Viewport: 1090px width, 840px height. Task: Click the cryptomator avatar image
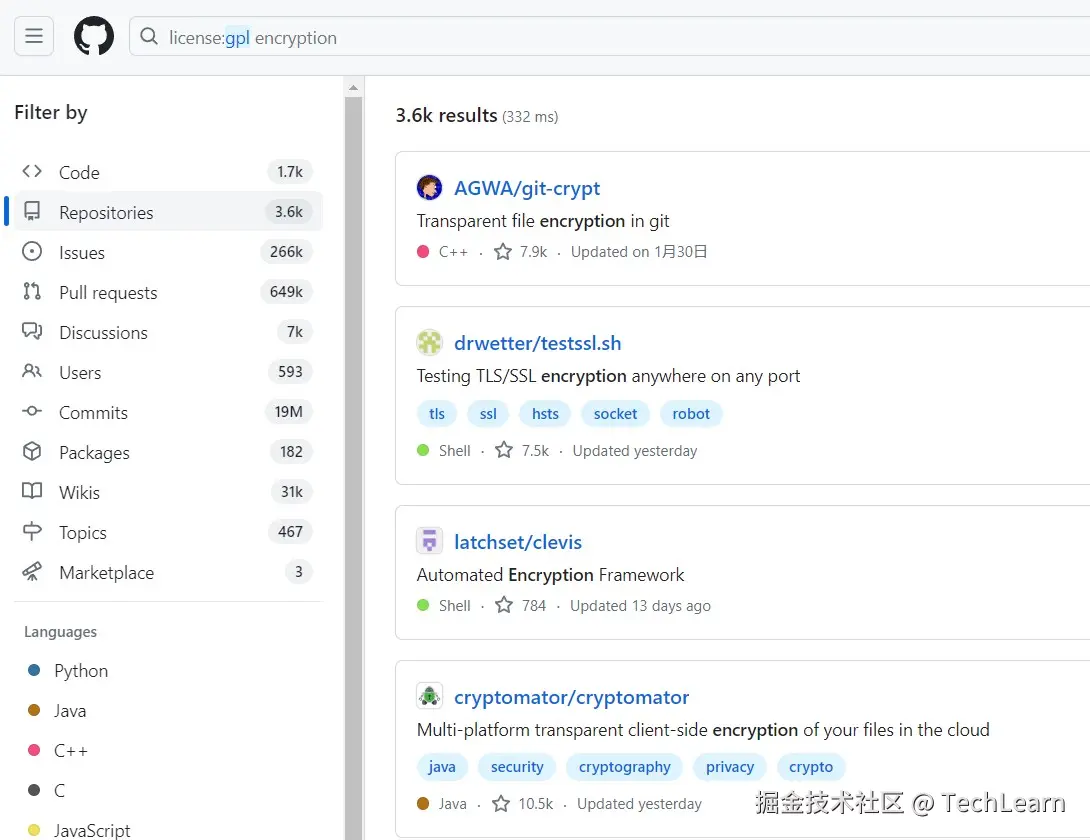pos(429,696)
